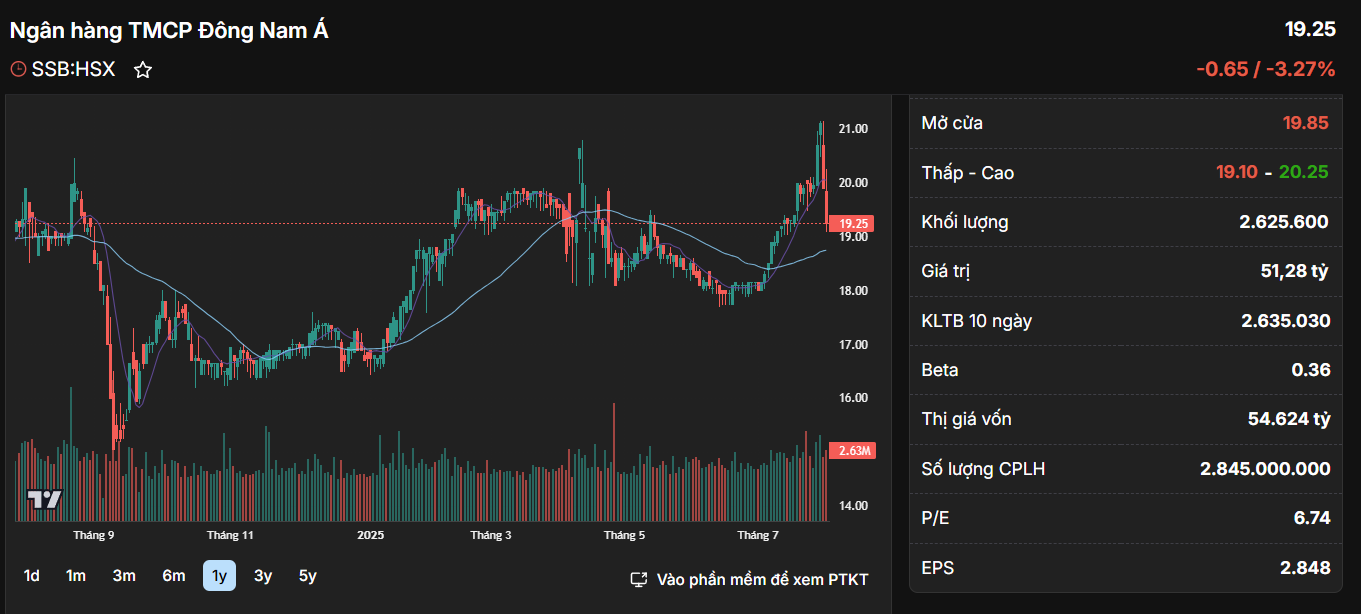
Task: Click the Thấp - Cao label
Action: pos(967,173)
